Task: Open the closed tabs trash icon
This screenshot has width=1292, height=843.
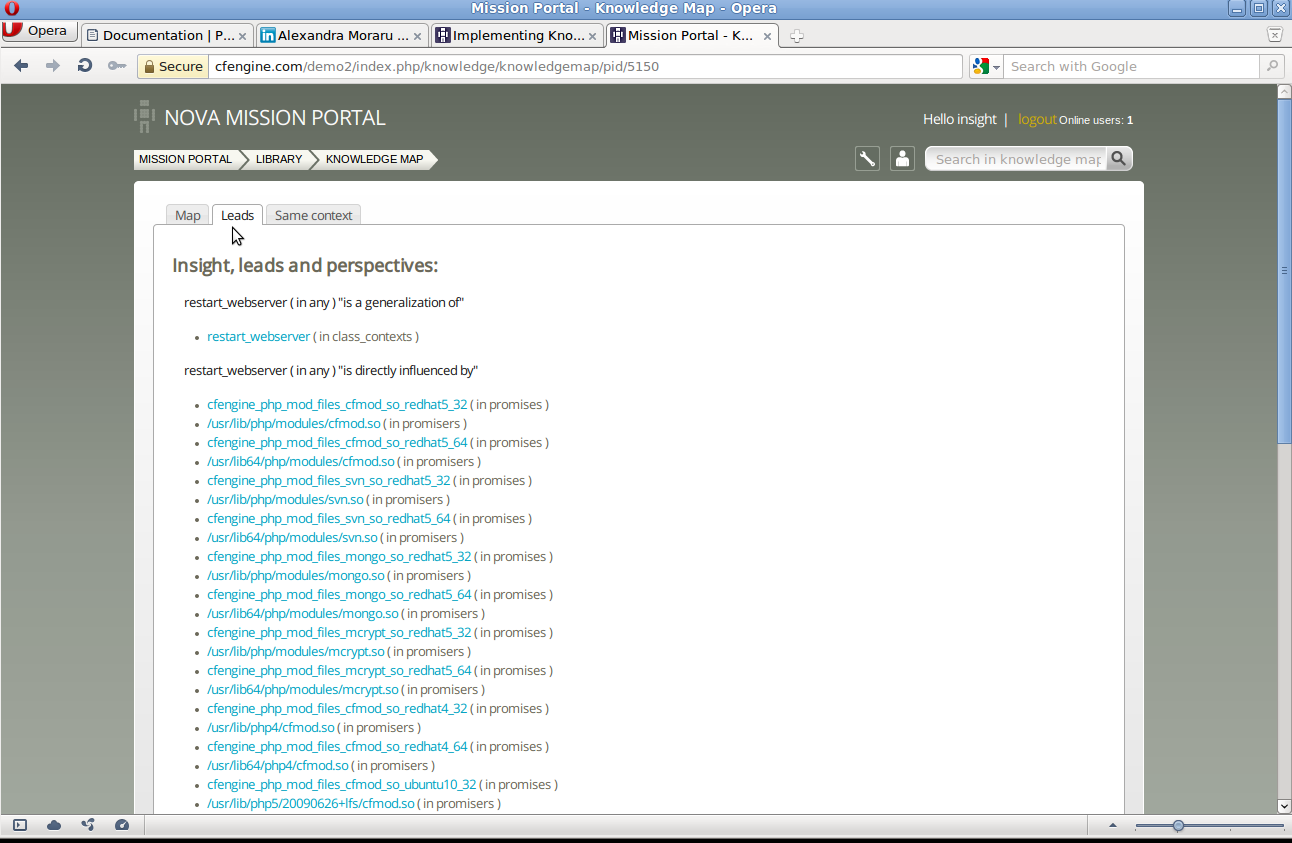Action: [1274, 34]
